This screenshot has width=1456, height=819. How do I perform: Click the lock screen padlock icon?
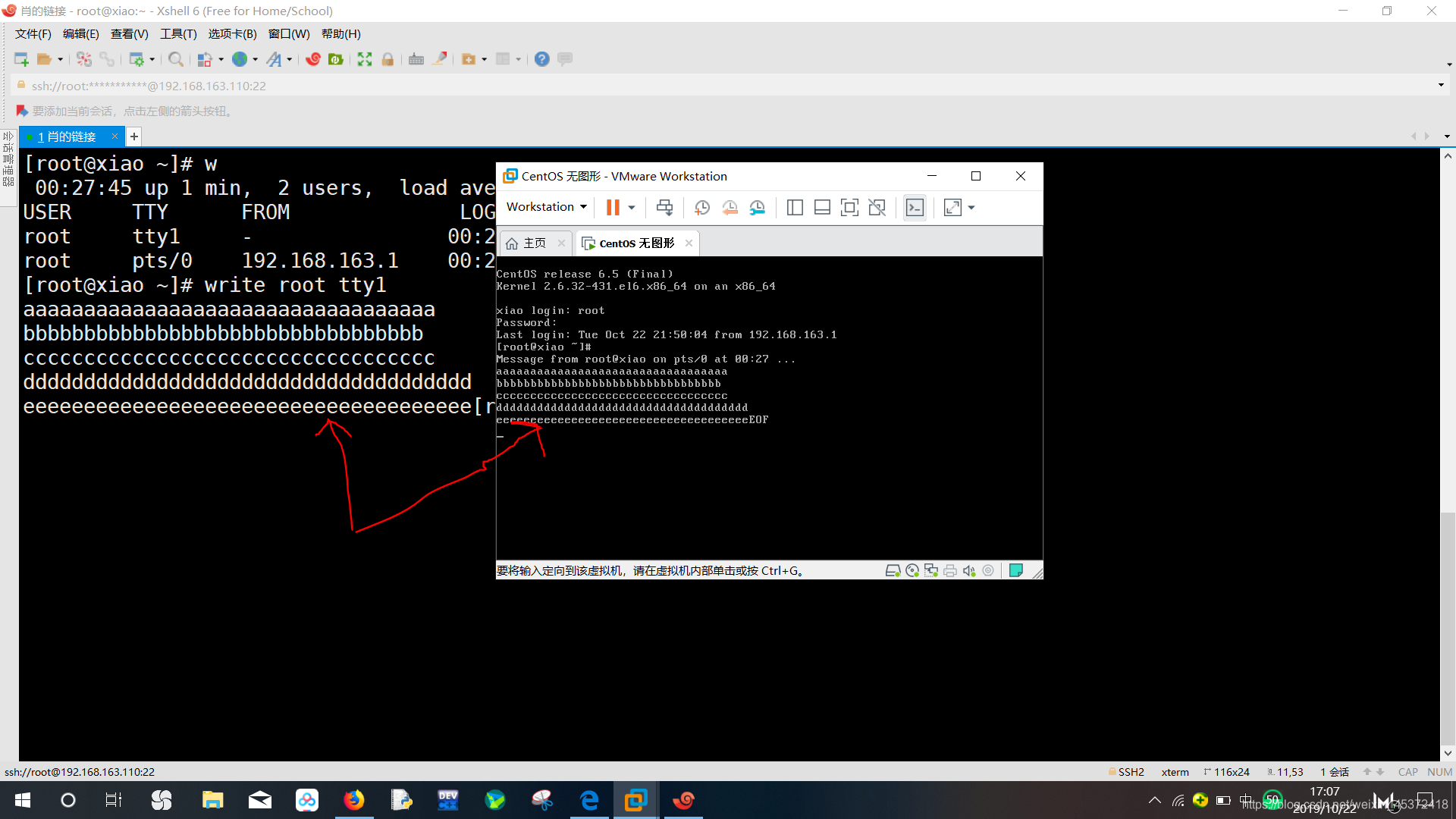coord(388,59)
